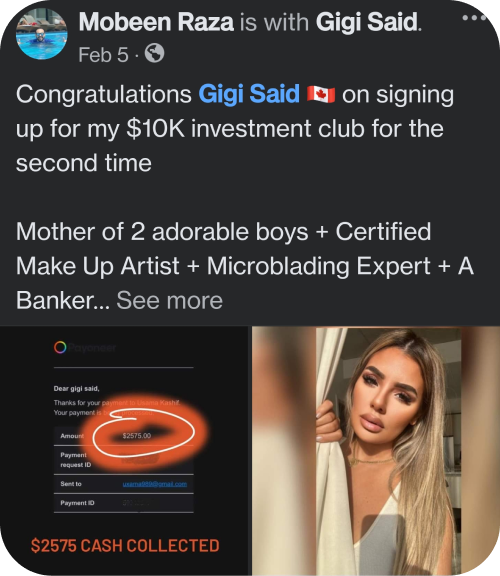Click the blue Gigi Said tagged mention

click(x=249, y=94)
